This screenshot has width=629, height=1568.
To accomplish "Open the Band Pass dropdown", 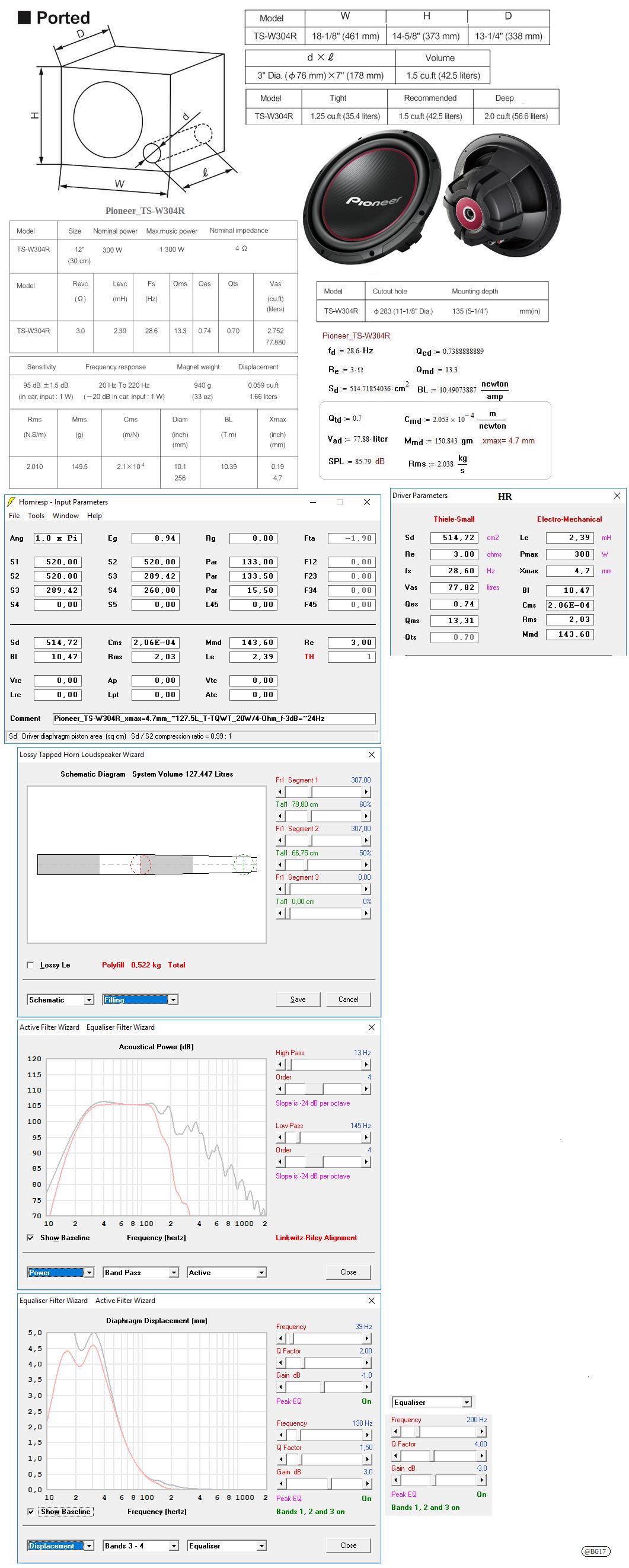I will [x=173, y=1272].
